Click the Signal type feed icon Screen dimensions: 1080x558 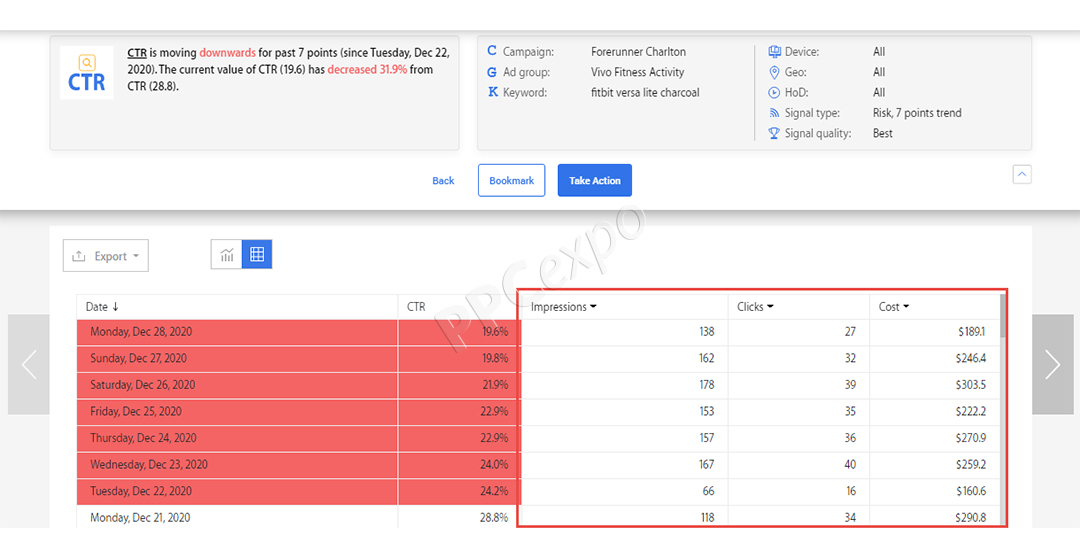click(774, 113)
